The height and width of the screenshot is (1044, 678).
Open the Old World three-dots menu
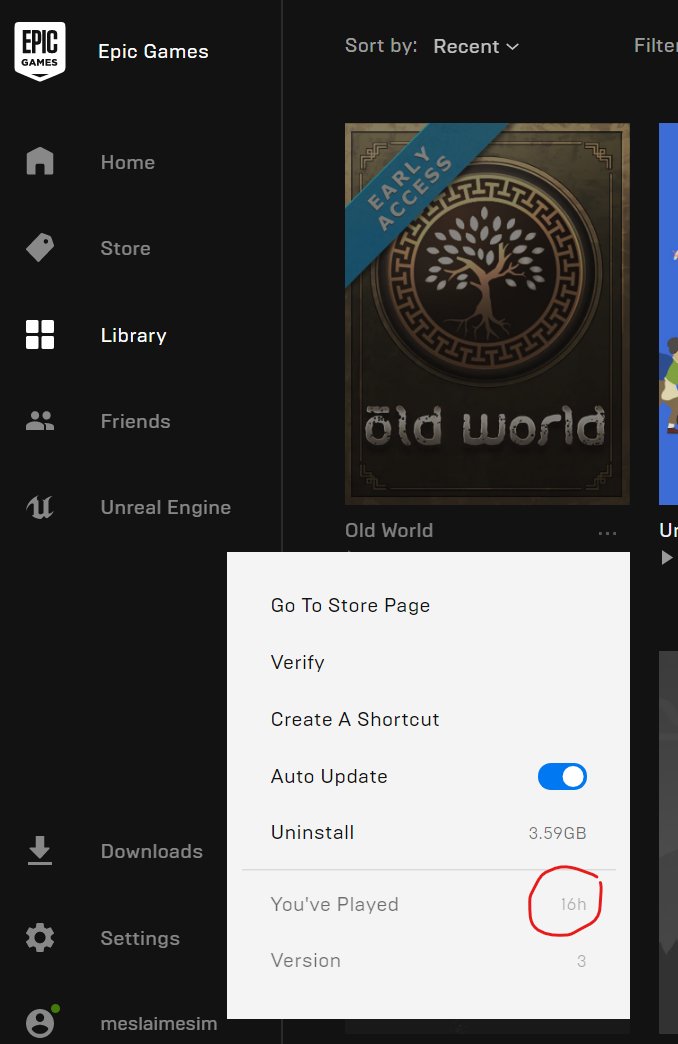click(607, 533)
